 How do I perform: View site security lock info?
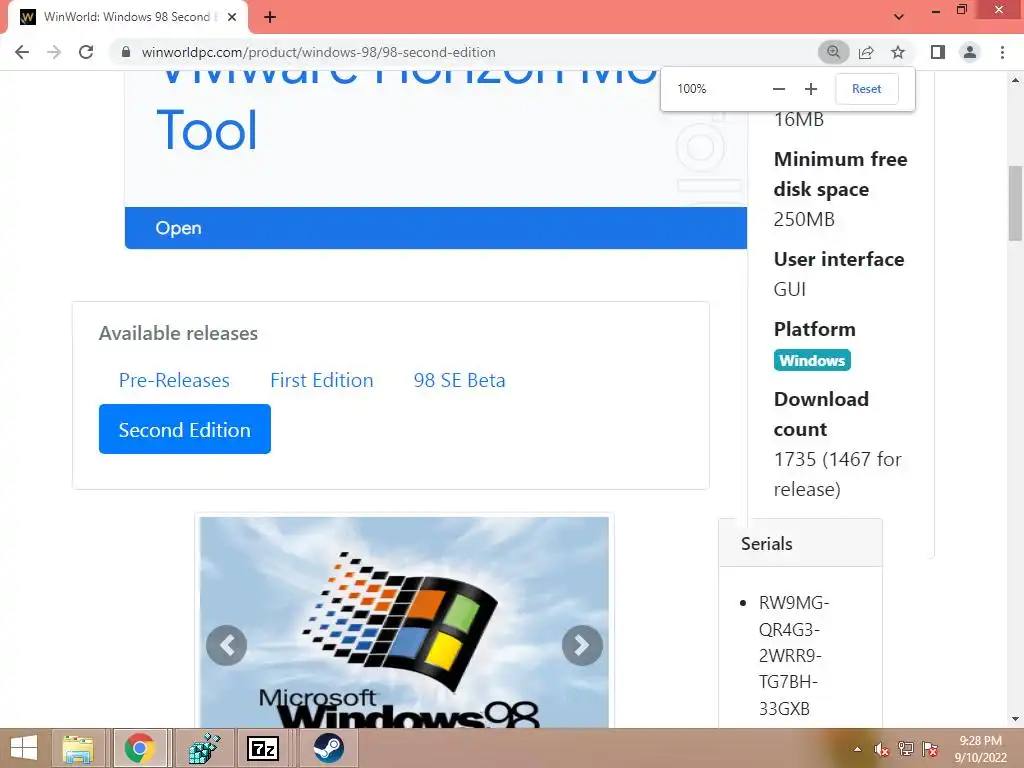point(126,52)
